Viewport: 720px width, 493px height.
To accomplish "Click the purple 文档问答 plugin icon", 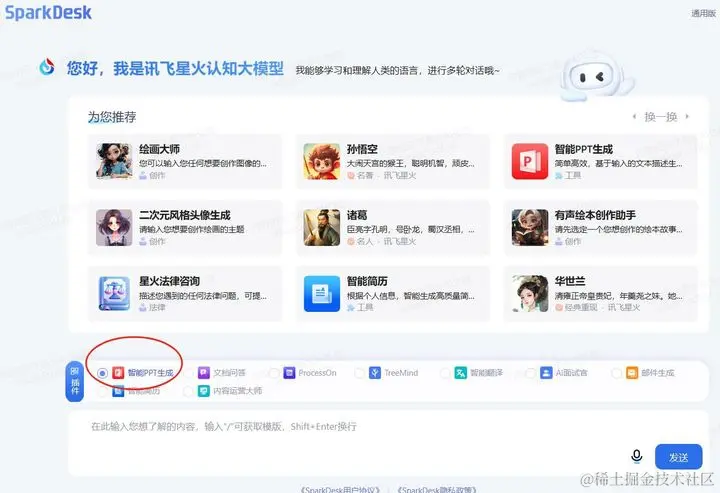I will [204, 372].
